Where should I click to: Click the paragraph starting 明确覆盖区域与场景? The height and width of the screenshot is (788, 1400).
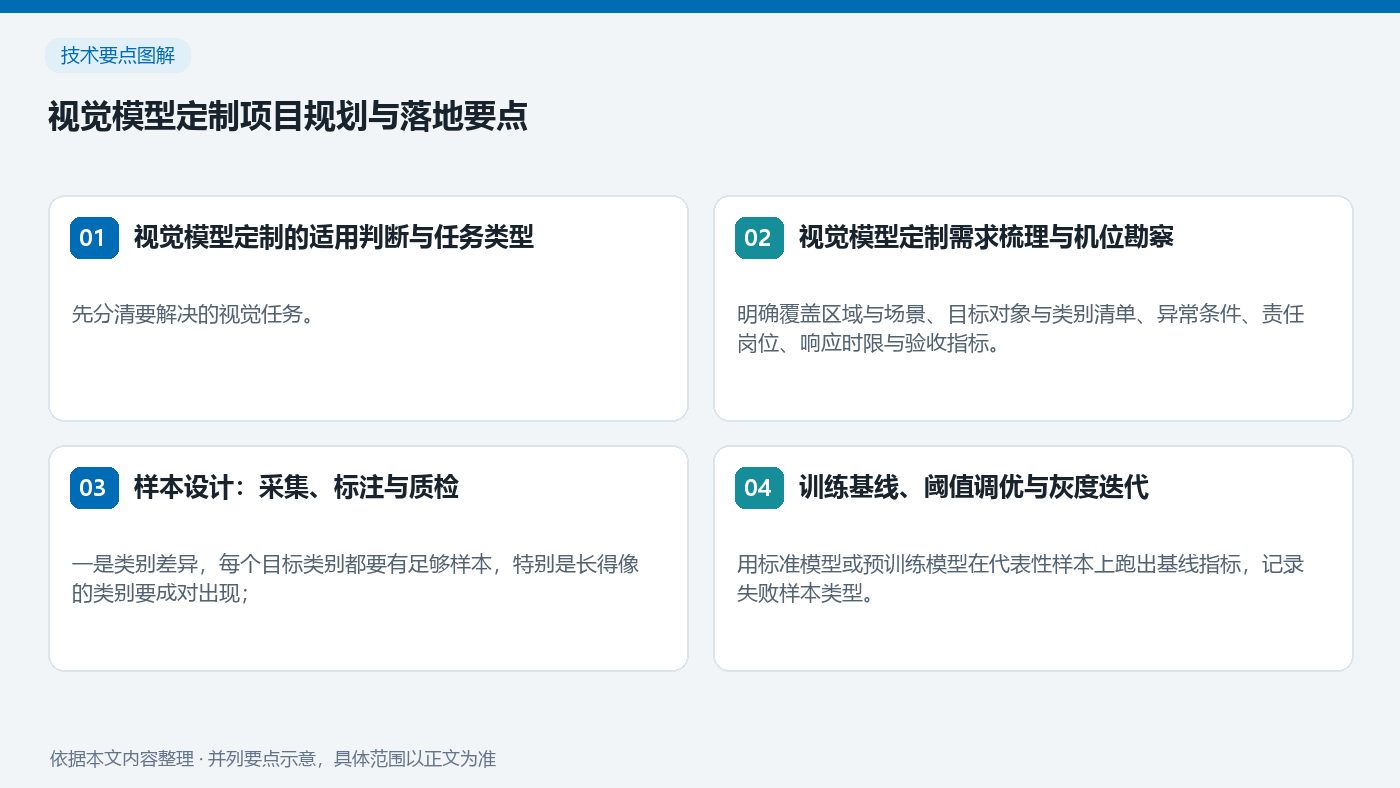click(1020, 330)
